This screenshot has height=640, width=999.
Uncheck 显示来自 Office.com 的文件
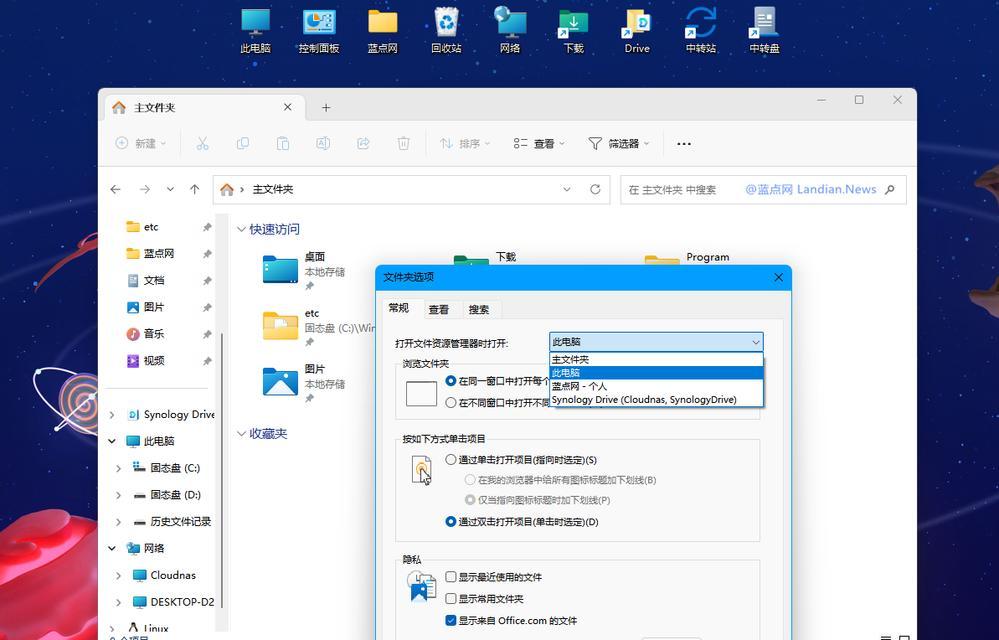pyautogui.click(x=451, y=620)
